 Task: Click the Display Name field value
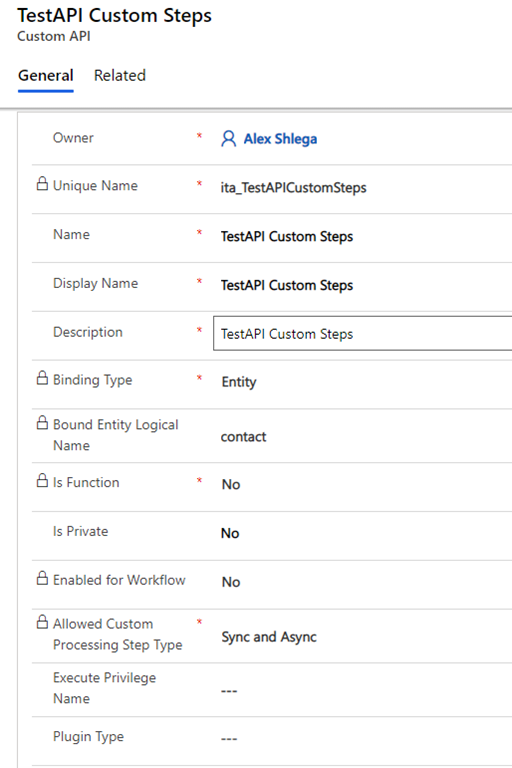(x=287, y=285)
